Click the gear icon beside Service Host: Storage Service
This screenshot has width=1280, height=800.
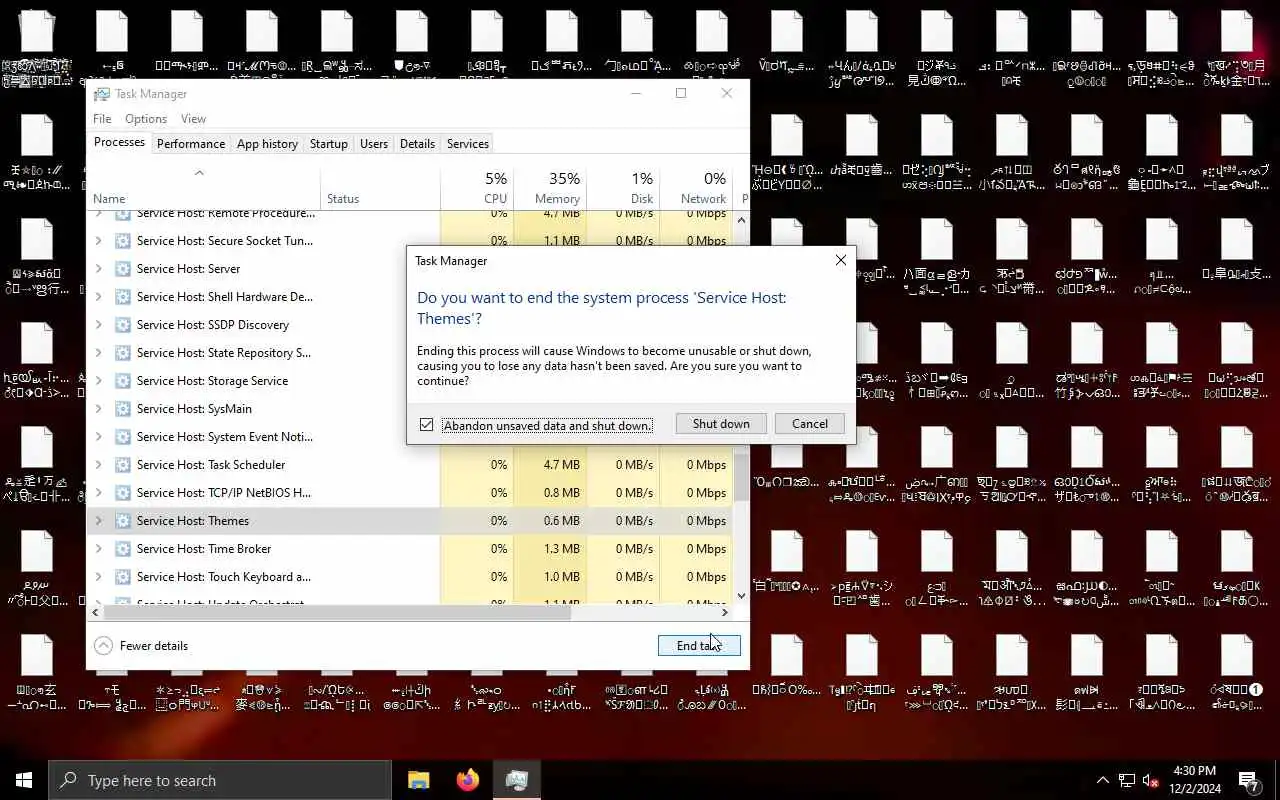click(x=123, y=381)
